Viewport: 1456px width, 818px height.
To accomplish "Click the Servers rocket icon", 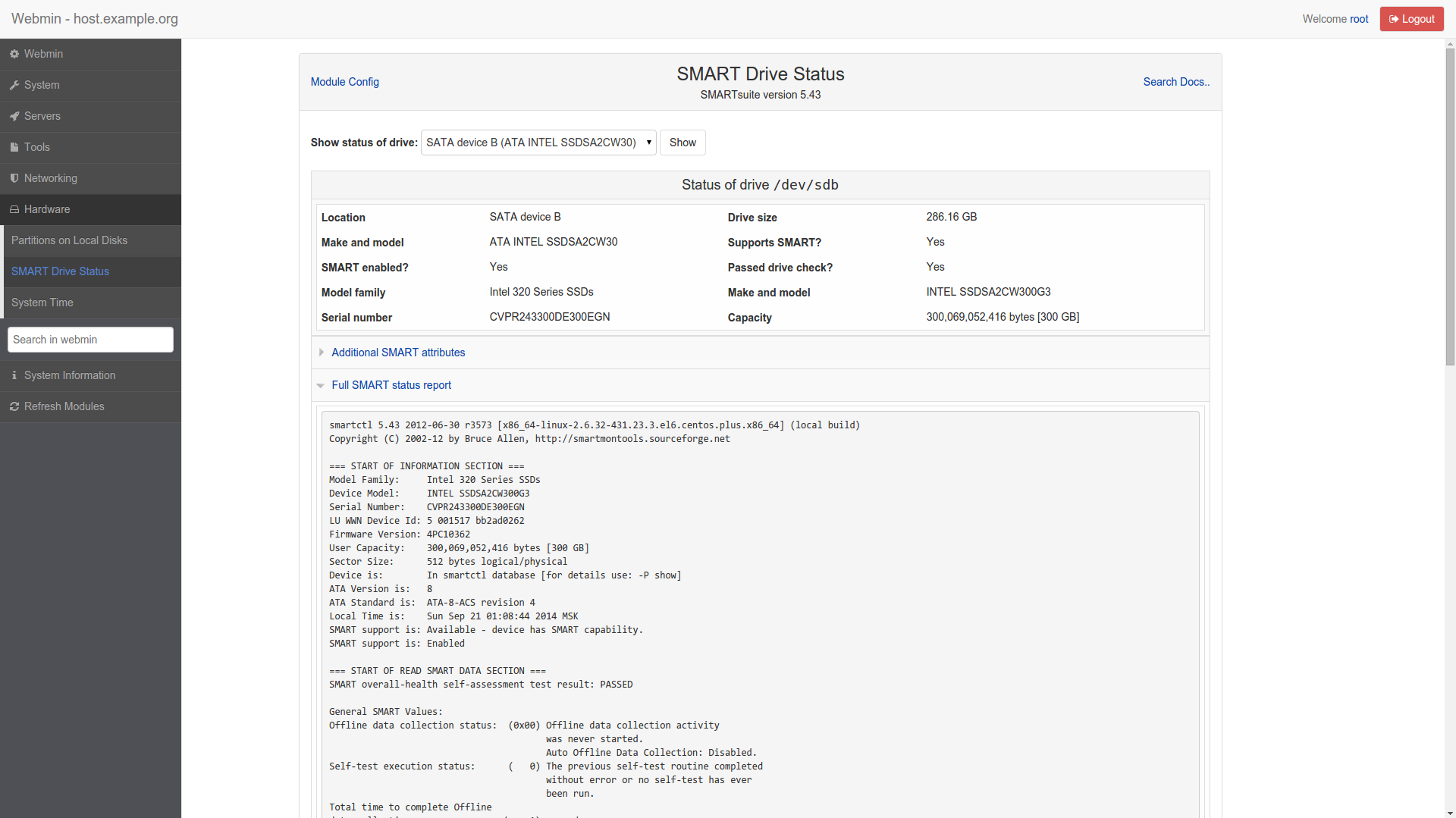I will point(14,117).
